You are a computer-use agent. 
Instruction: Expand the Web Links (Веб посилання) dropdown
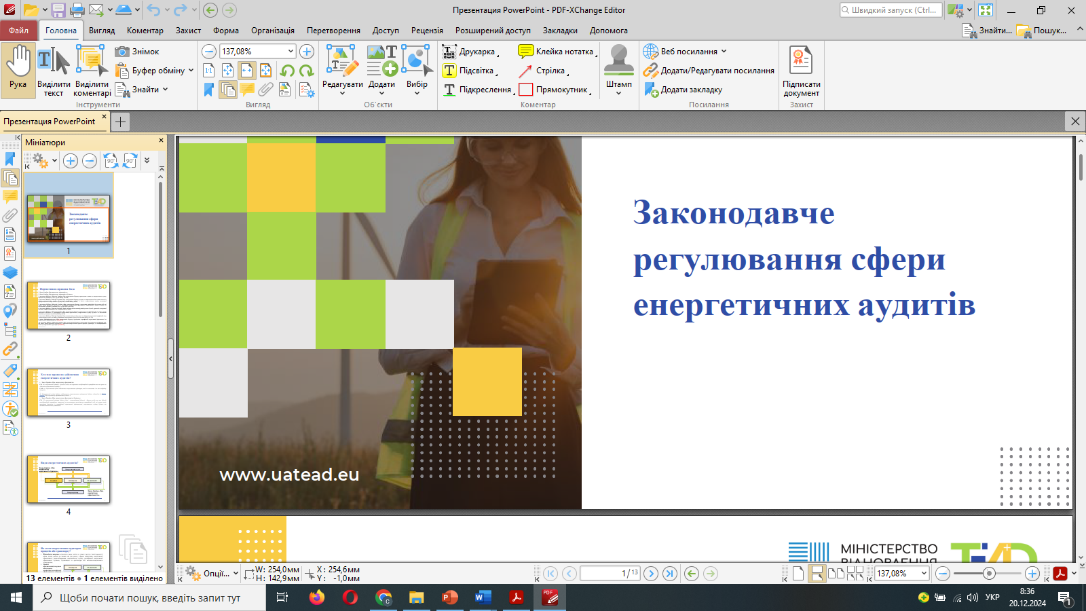coord(724,51)
